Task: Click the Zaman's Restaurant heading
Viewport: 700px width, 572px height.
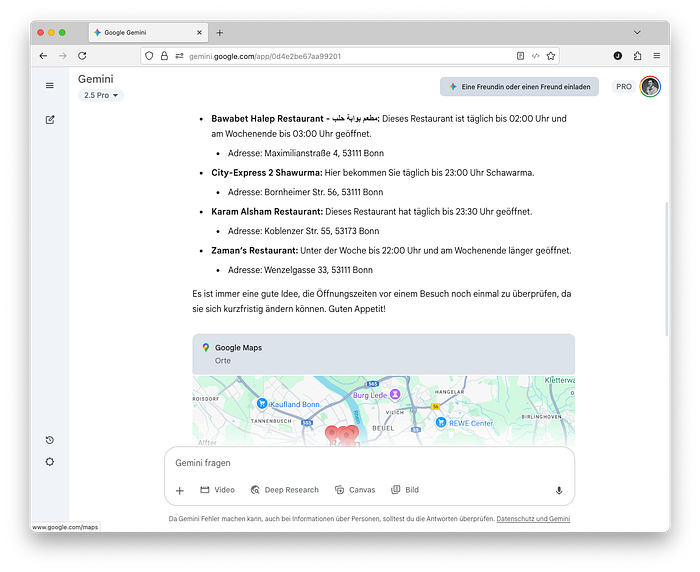Action: [x=254, y=251]
